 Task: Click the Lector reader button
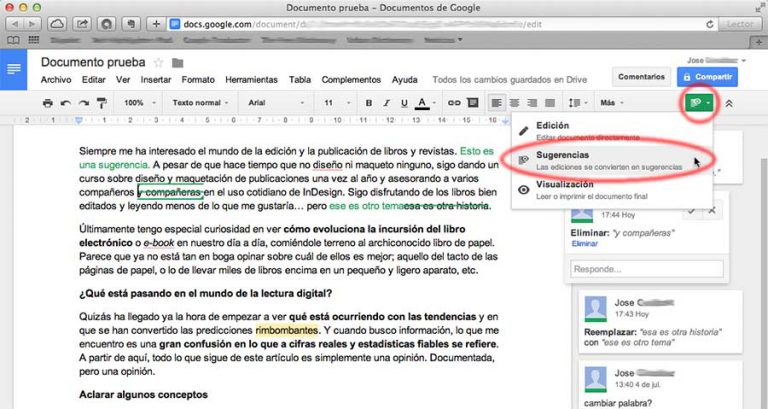pyautogui.click(x=740, y=24)
